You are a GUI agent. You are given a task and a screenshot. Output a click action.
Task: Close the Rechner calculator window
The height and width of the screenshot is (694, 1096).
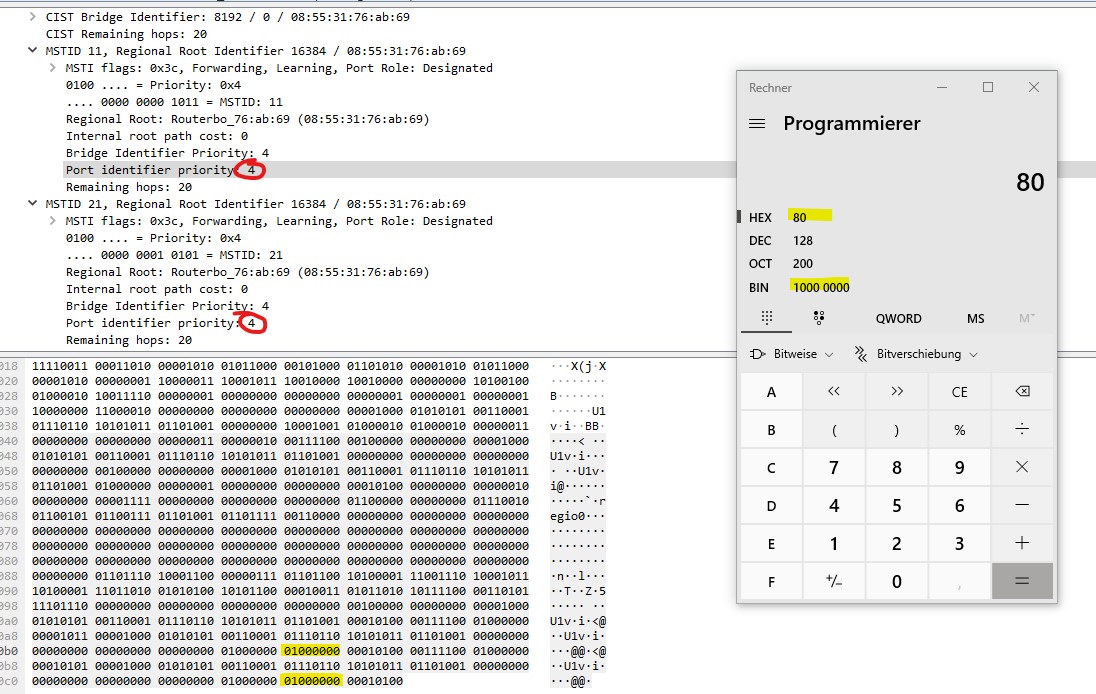pyautogui.click(x=1034, y=87)
